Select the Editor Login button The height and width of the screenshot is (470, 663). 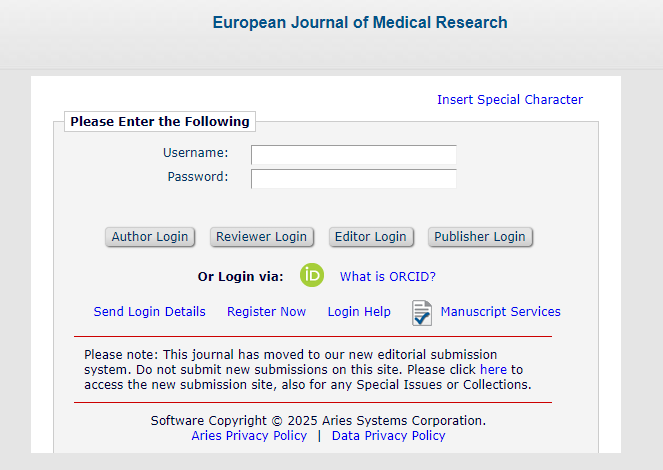click(371, 237)
